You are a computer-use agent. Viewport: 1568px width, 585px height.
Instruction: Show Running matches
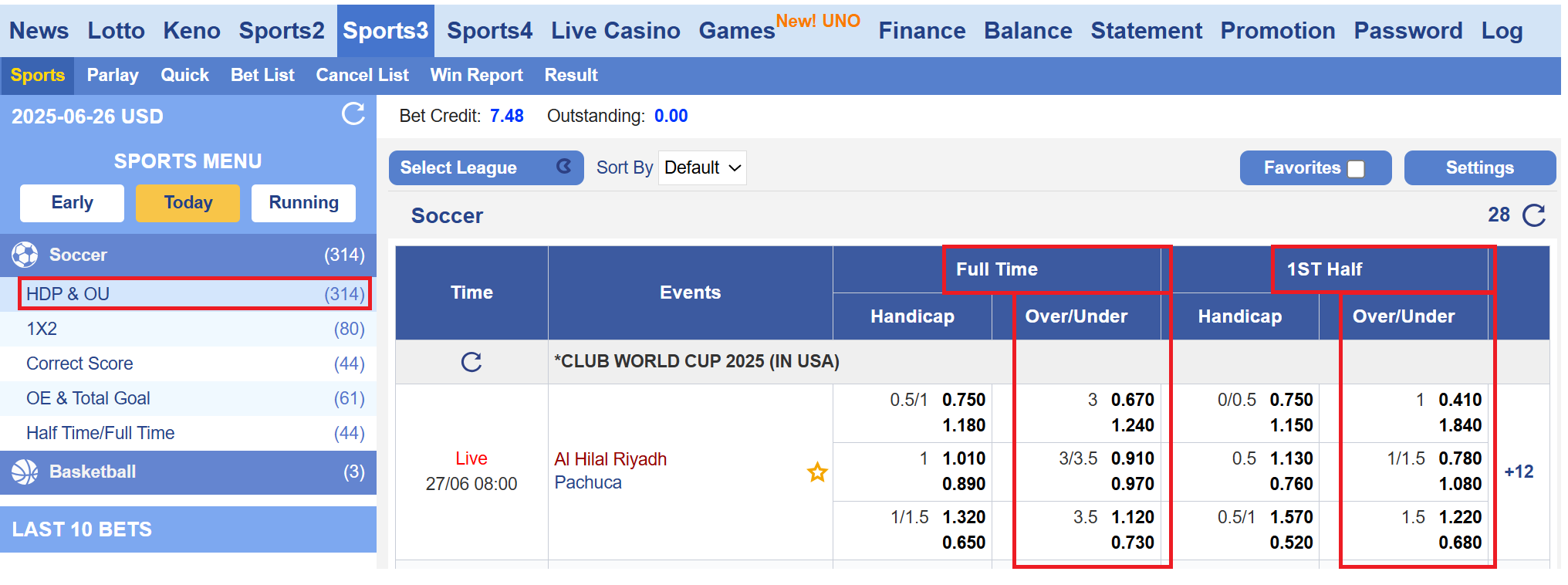coord(304,203)
